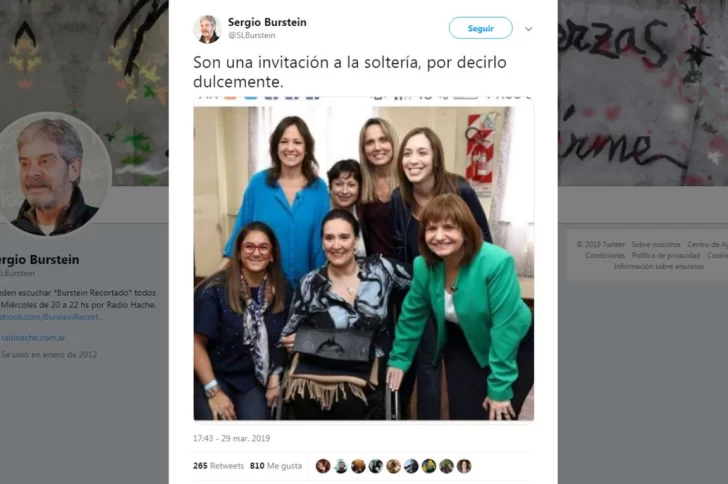This screenshot has width=728, height=484.
Task: Click the @SLBurstein handle in the tweet
Action: click(252, 35)
